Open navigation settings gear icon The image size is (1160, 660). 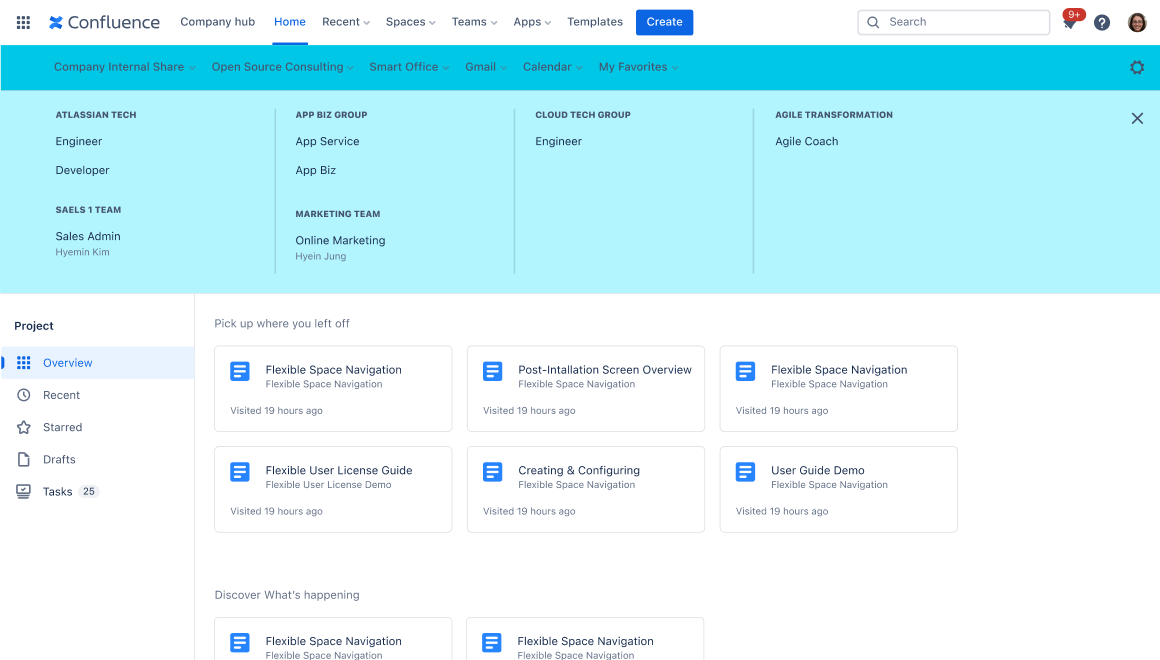1137,67
